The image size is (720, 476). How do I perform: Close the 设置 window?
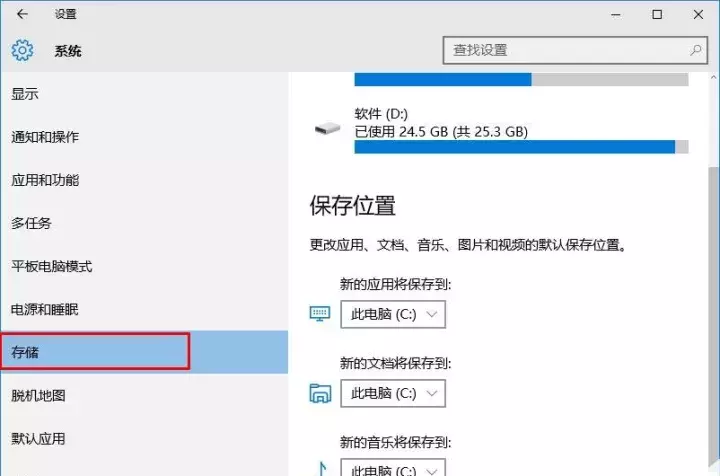[698, 15]
